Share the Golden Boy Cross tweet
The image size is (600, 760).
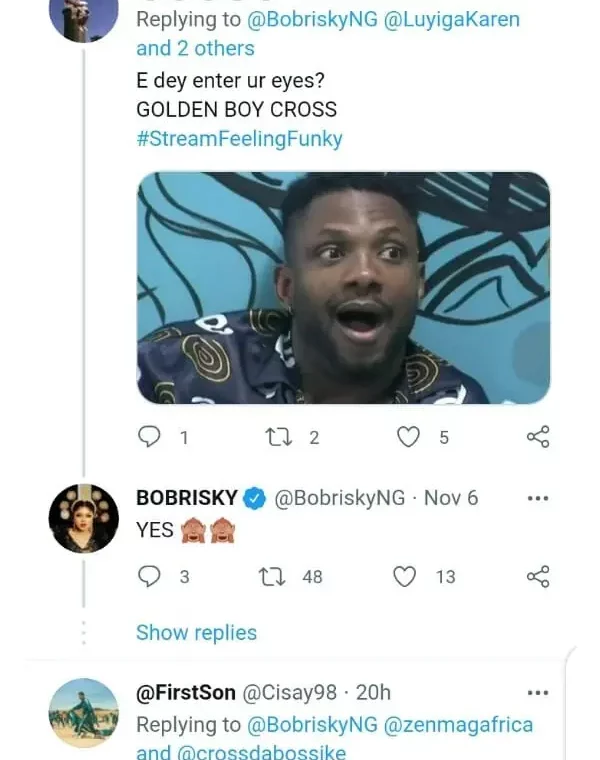(537, 436)
